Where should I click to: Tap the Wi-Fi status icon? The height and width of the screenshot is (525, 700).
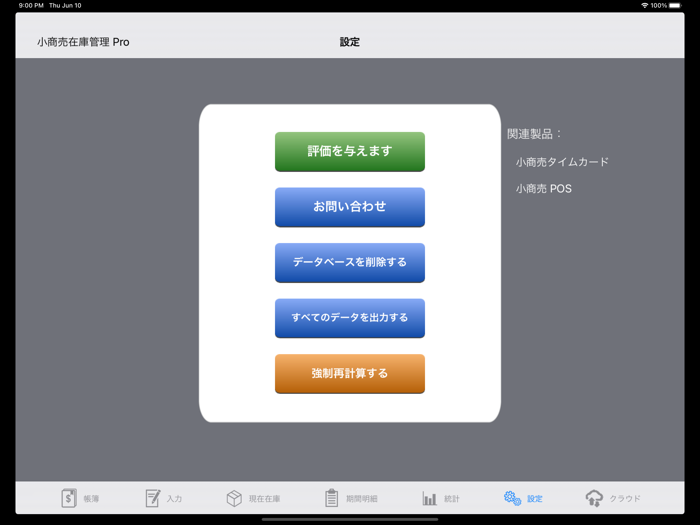[644, 5]
